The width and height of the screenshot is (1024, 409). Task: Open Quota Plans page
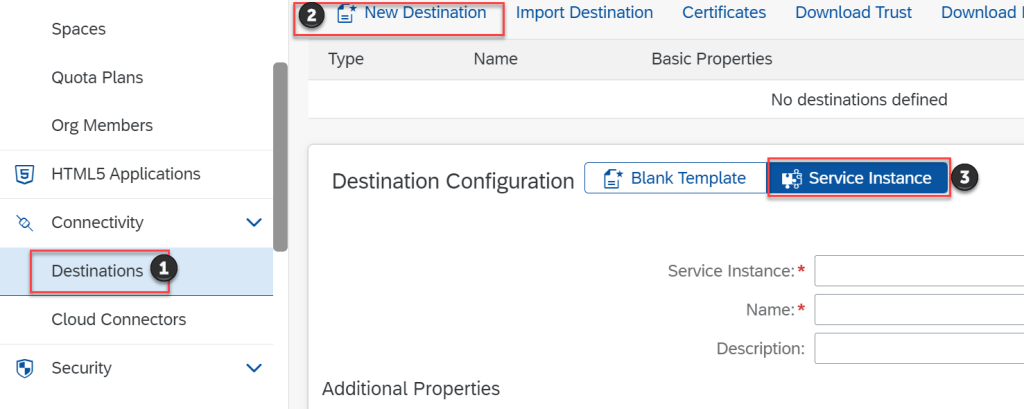point(97,78)
